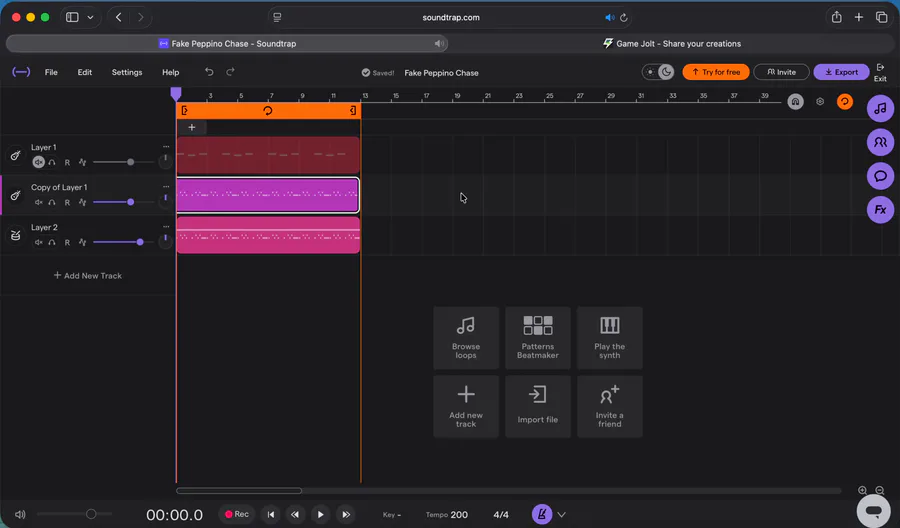Adjust master volume slider at bottom
This screenshot has width=900, height=528.
click(91, 514)
